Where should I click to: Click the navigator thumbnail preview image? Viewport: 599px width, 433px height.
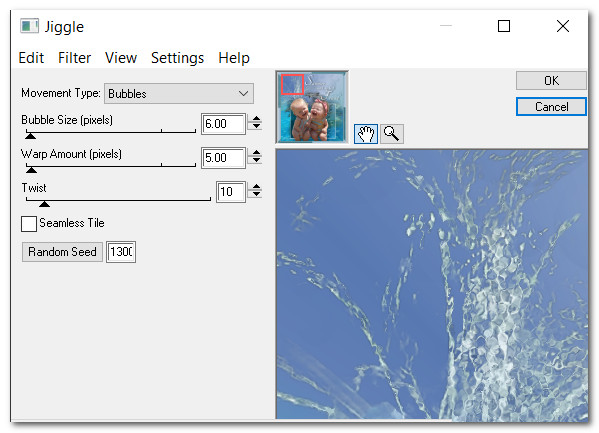312,107
